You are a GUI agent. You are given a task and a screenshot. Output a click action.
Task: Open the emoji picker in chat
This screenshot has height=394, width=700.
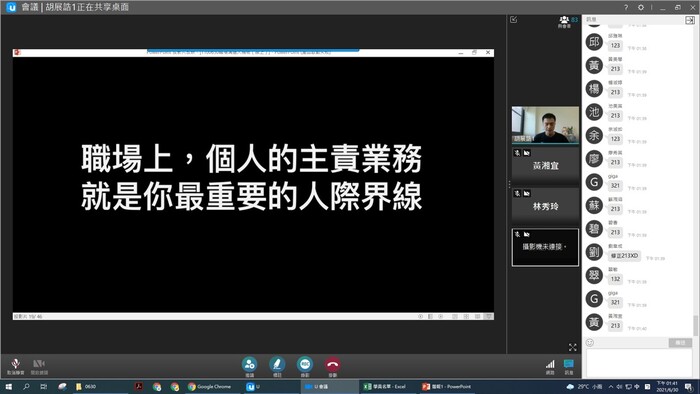[590, 343]
